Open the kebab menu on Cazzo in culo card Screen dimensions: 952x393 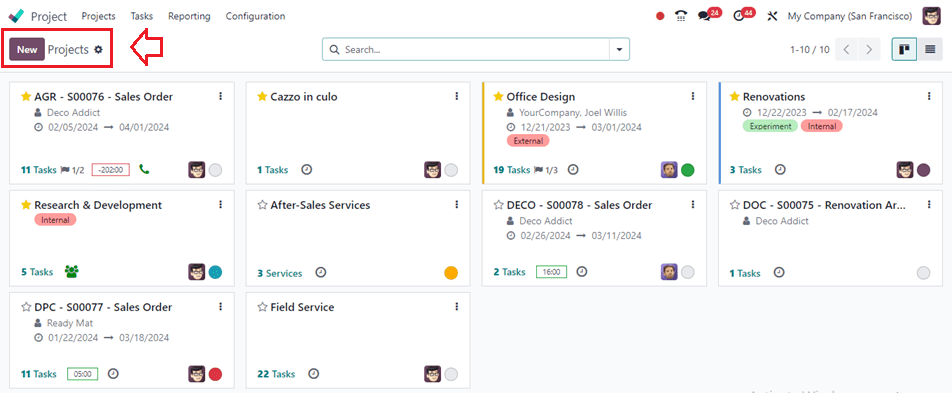coord(457,97)
